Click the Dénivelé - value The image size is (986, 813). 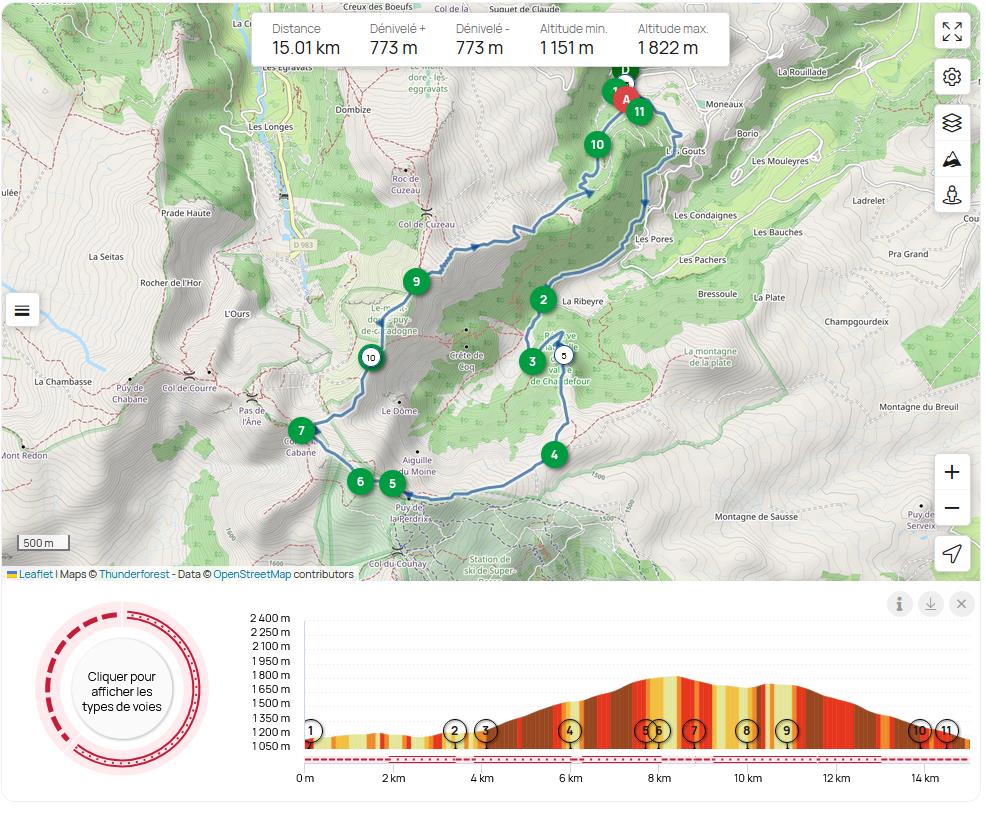click(x=480, y=48)
